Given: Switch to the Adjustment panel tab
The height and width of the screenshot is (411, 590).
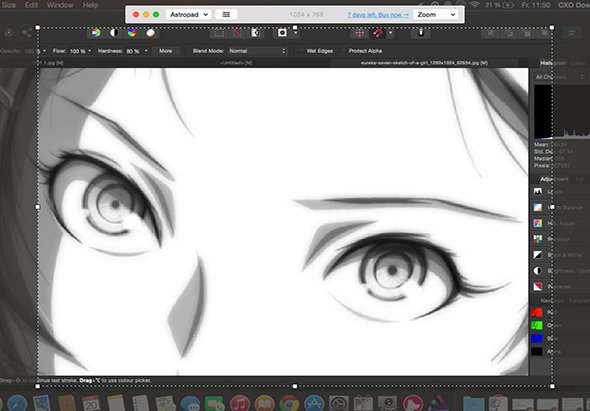Looking at the screenshot, I should 554,179.
